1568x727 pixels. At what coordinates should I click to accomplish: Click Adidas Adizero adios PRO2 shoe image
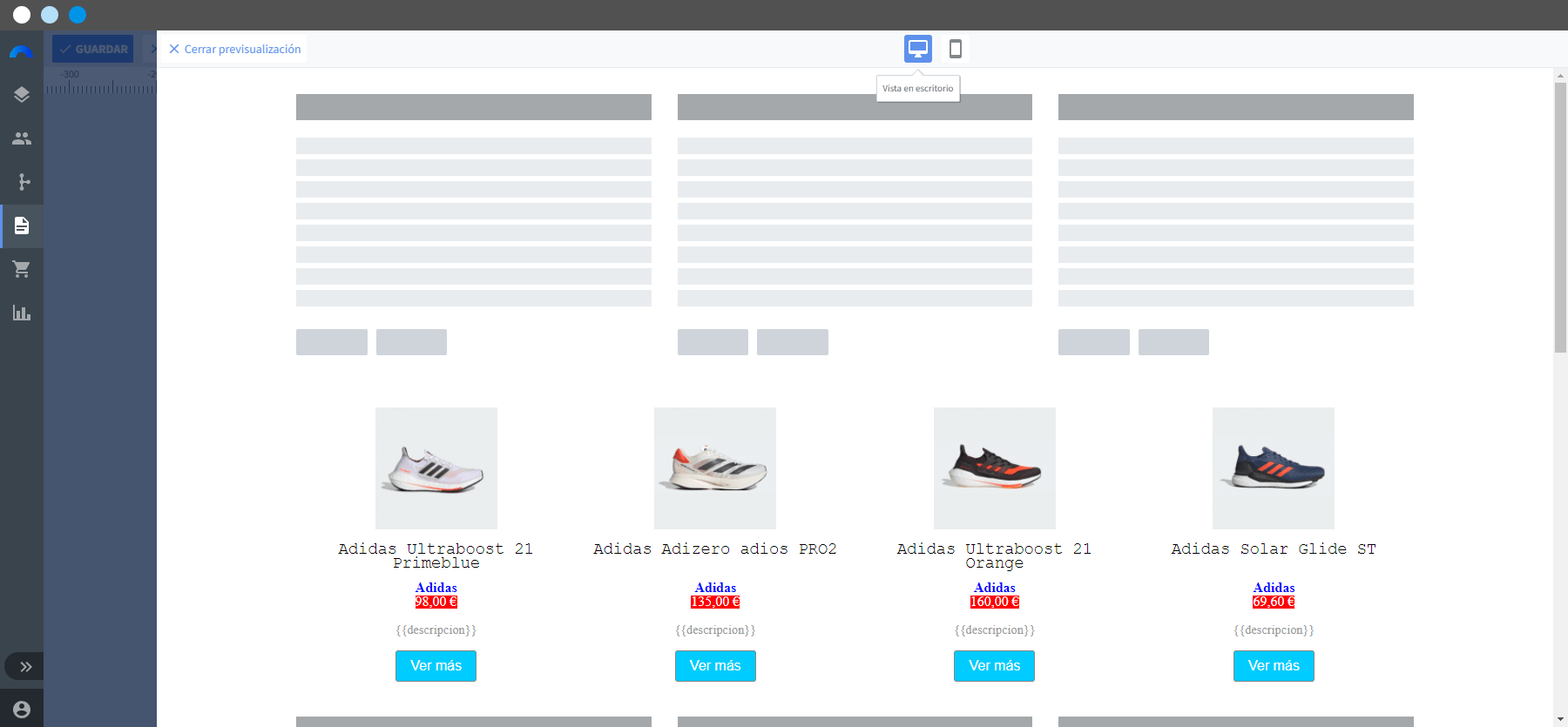[x=715, y=468]
